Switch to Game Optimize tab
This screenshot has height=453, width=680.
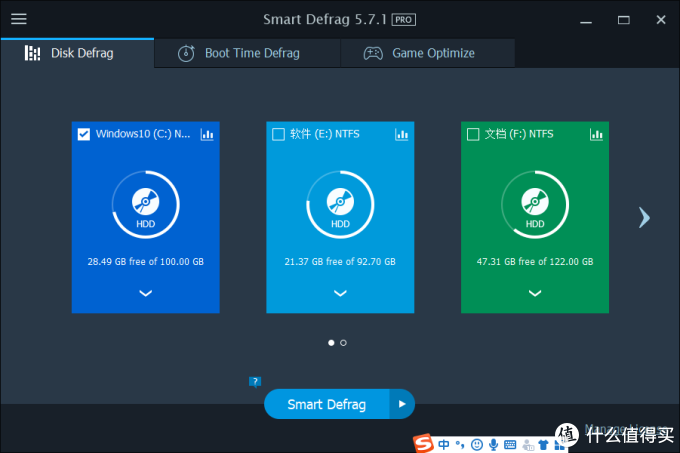click(x=428, y=53)
